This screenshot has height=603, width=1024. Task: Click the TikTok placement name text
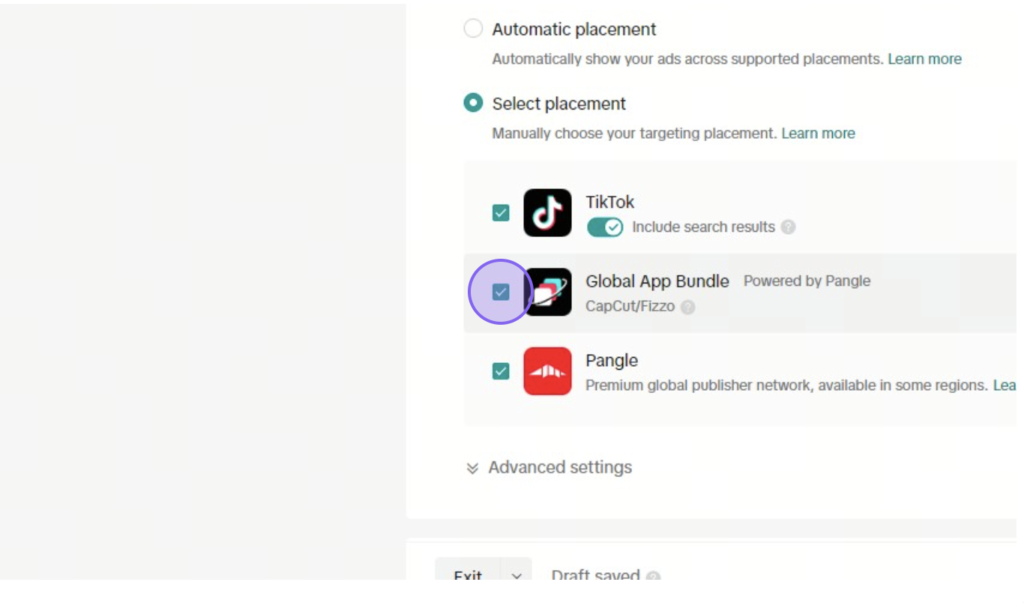pos(609,202)
